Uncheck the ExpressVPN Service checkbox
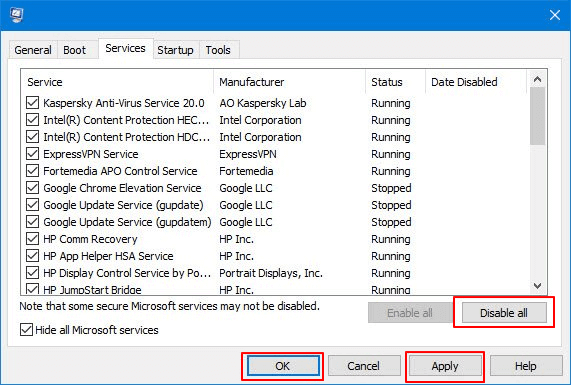Viewport: 571px width, 385px height. (x=32, y=154)
